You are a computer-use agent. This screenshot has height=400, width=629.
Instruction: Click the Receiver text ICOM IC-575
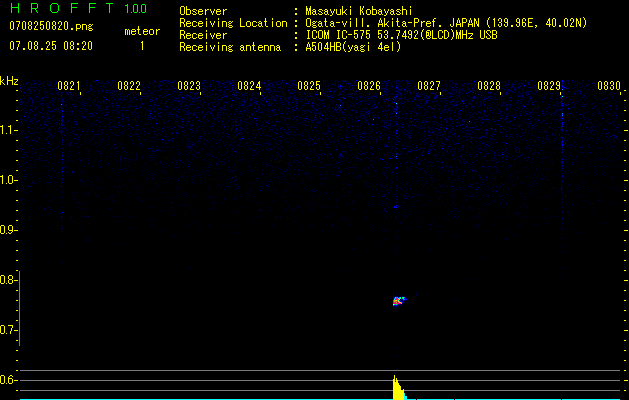click(339, 35)
